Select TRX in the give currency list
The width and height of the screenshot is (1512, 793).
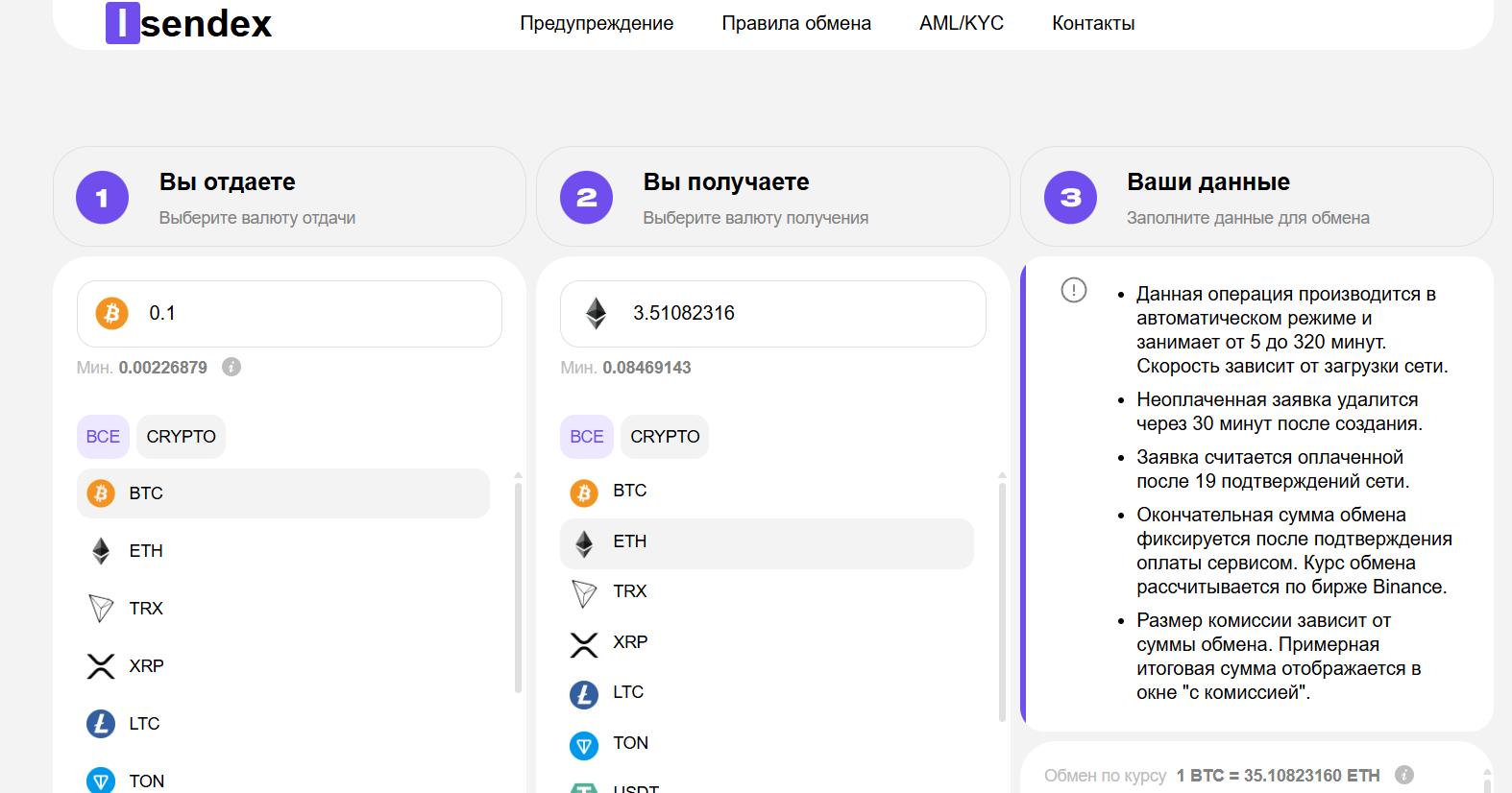pos(283,609)
